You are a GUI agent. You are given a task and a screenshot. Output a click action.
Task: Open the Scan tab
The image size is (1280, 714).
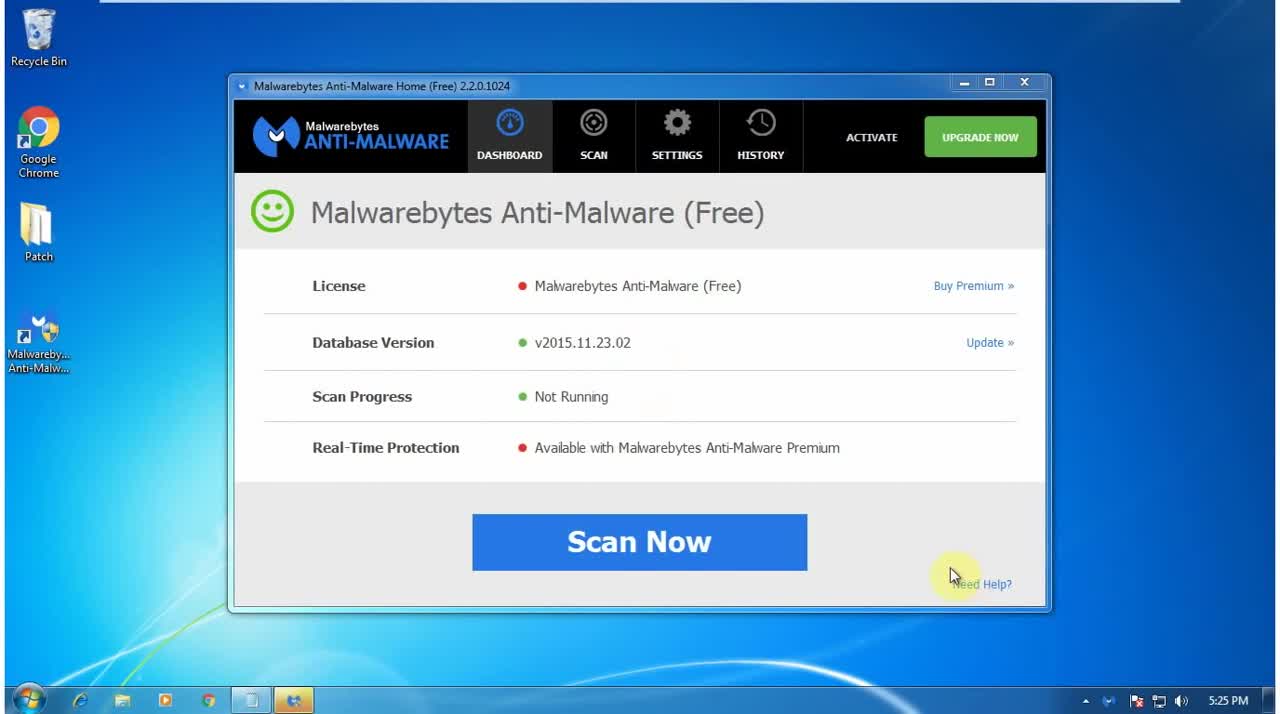coord(594,137)
